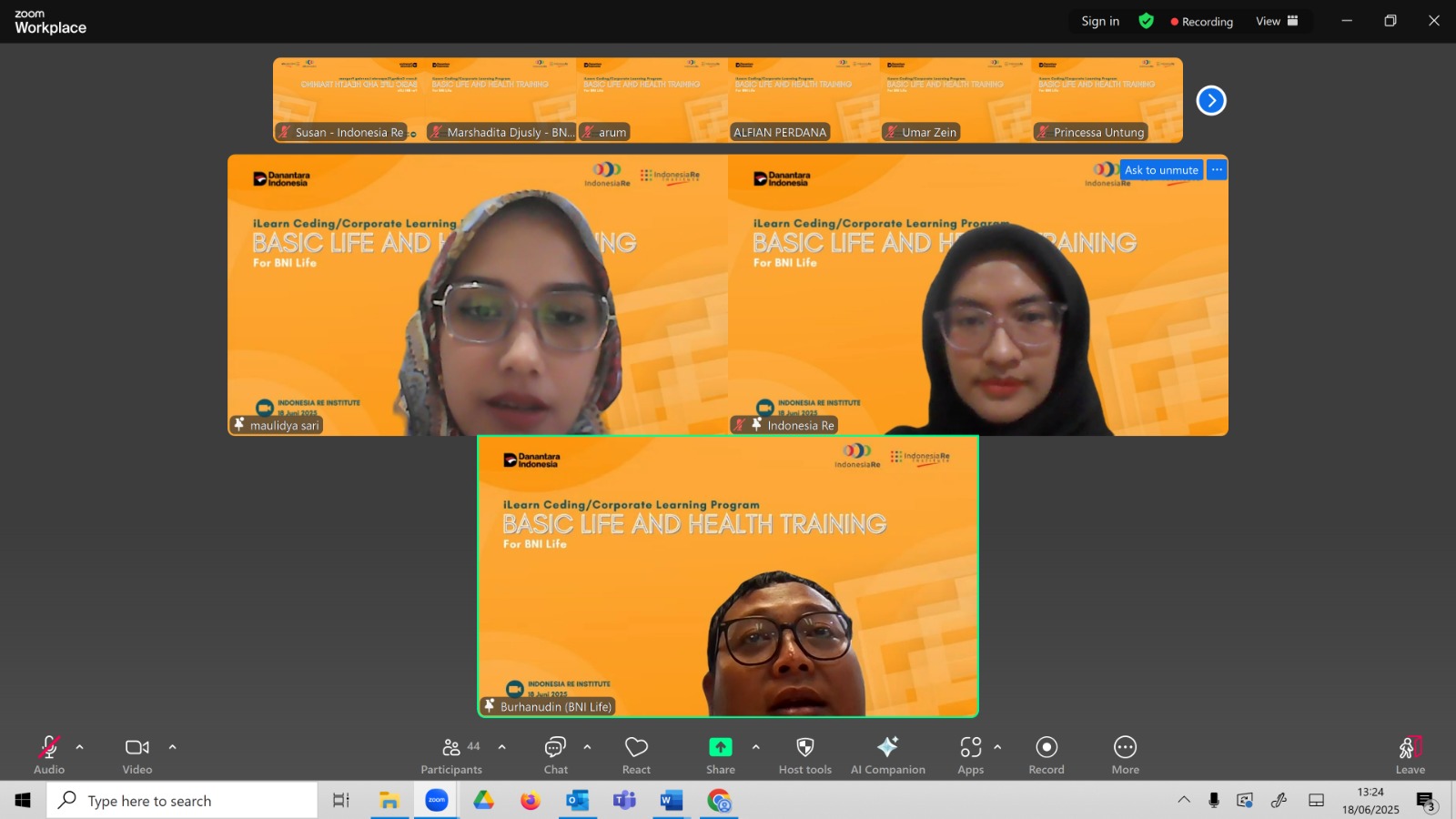This screenshot has width=1456, height=819.
Task: Open Host tools shield icon
Action: pyautogui.click(x=804, y=755)
